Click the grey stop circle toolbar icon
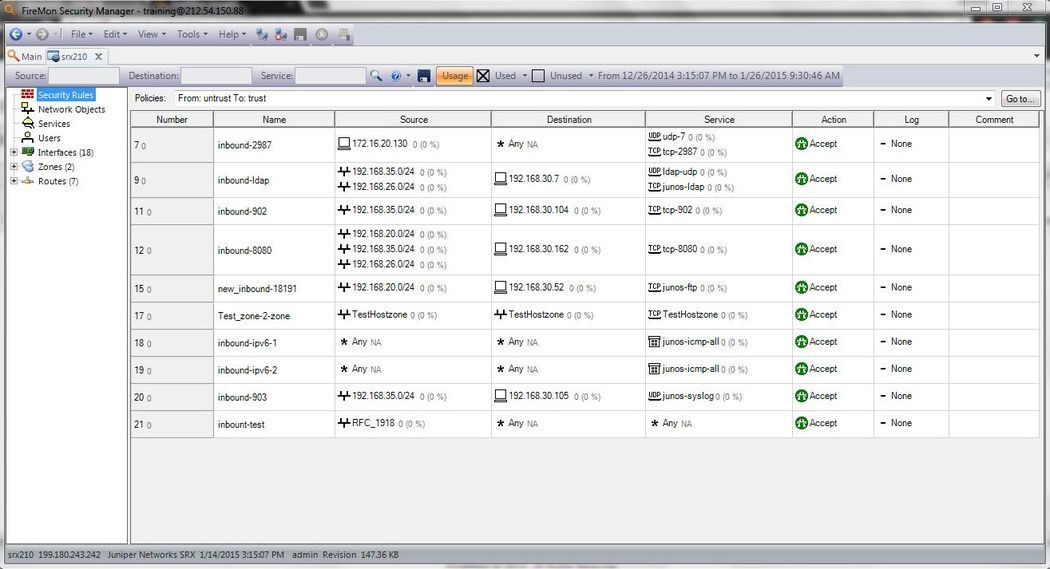Viewport: 1050px width, 569px height. [322, 34]
